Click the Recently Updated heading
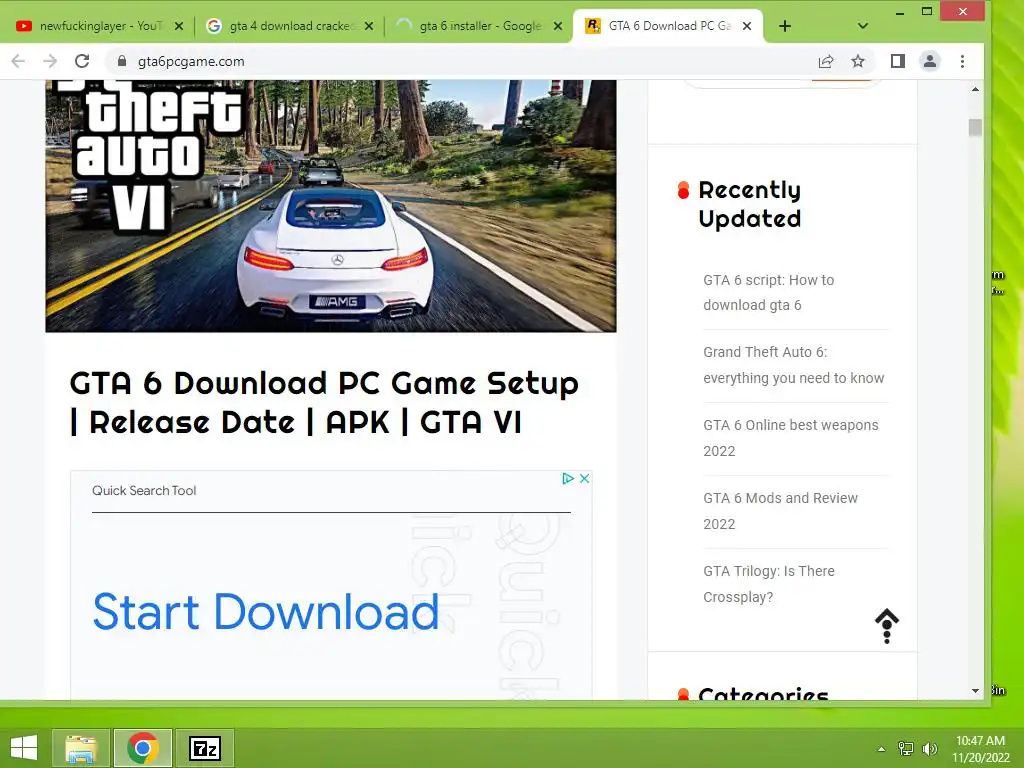1024x768 pixels. coord(750,204)
